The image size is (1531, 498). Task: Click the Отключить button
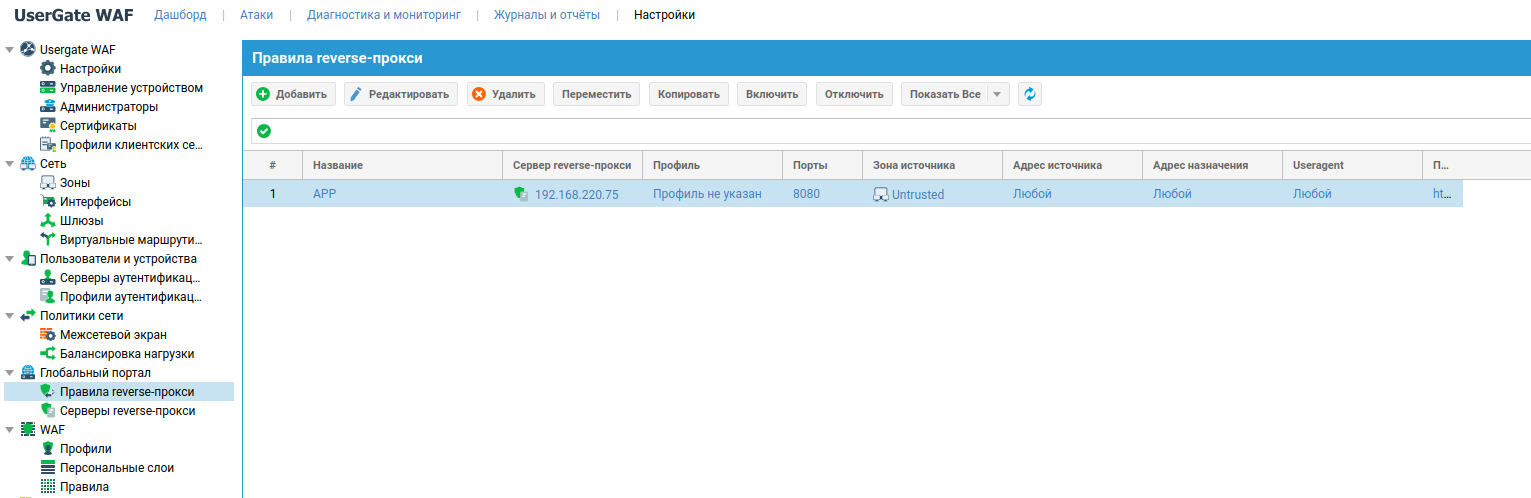(x=854, y=94)
